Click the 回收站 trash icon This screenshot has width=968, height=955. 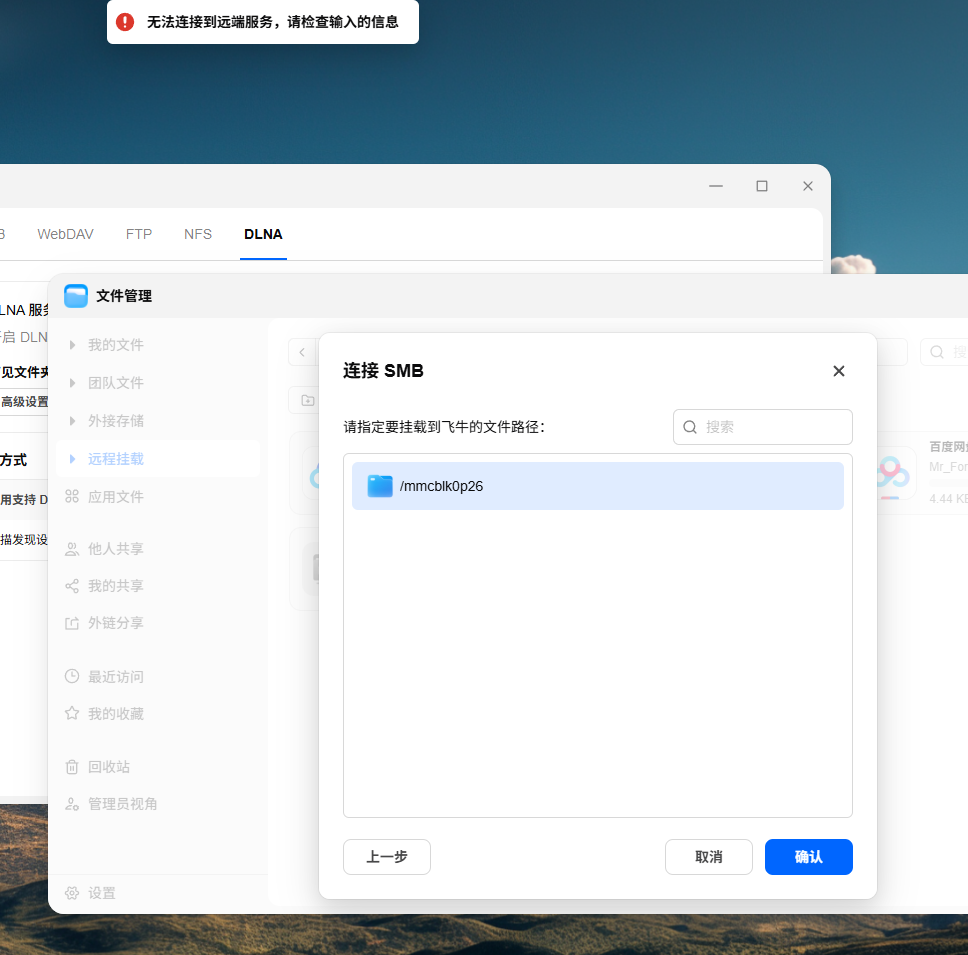pyautogui.click(x=72, y=767)
